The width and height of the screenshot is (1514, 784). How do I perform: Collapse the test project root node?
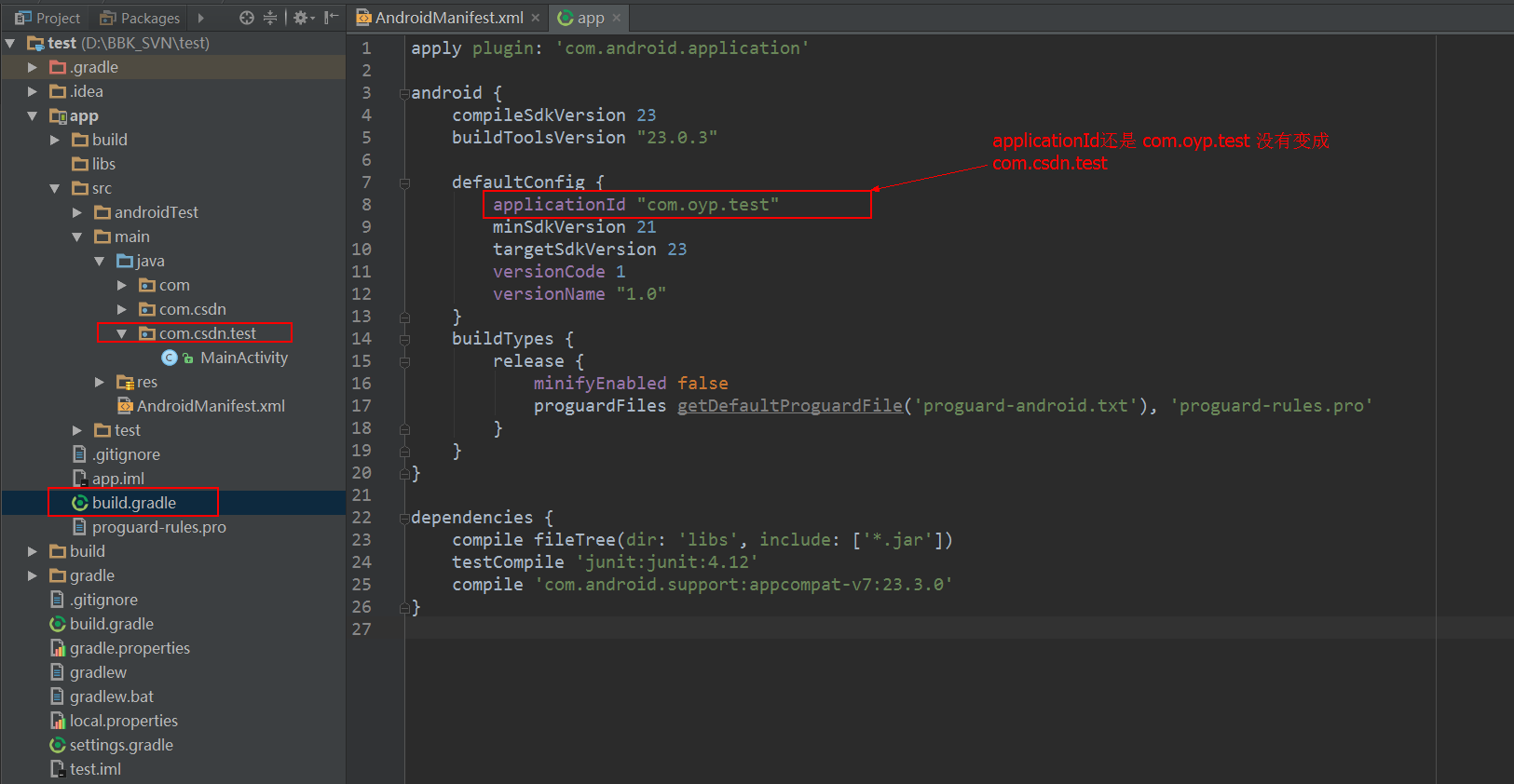tap(10, 43)
